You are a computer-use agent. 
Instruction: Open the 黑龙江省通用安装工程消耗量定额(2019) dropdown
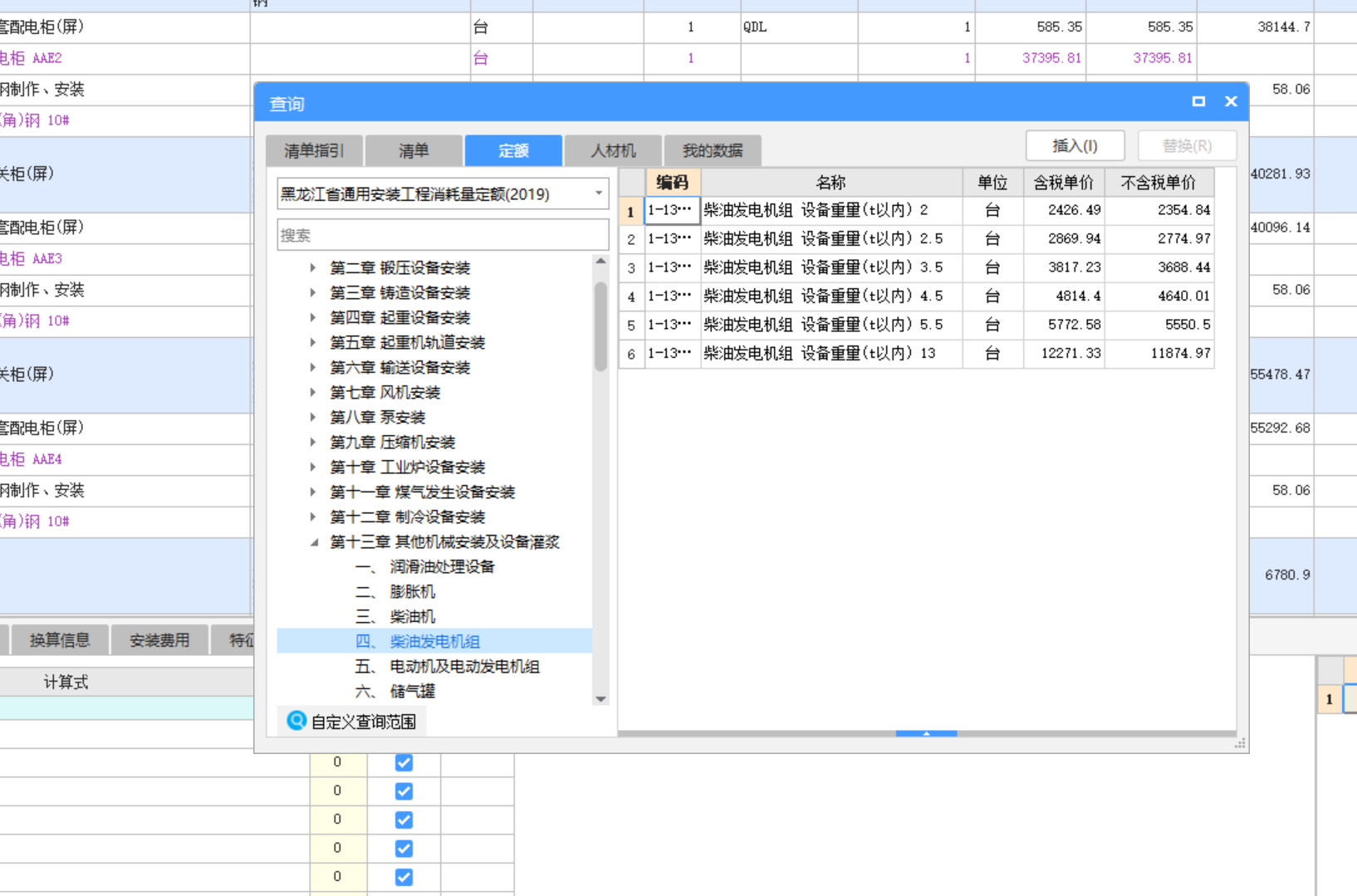(x=599, y=193)
